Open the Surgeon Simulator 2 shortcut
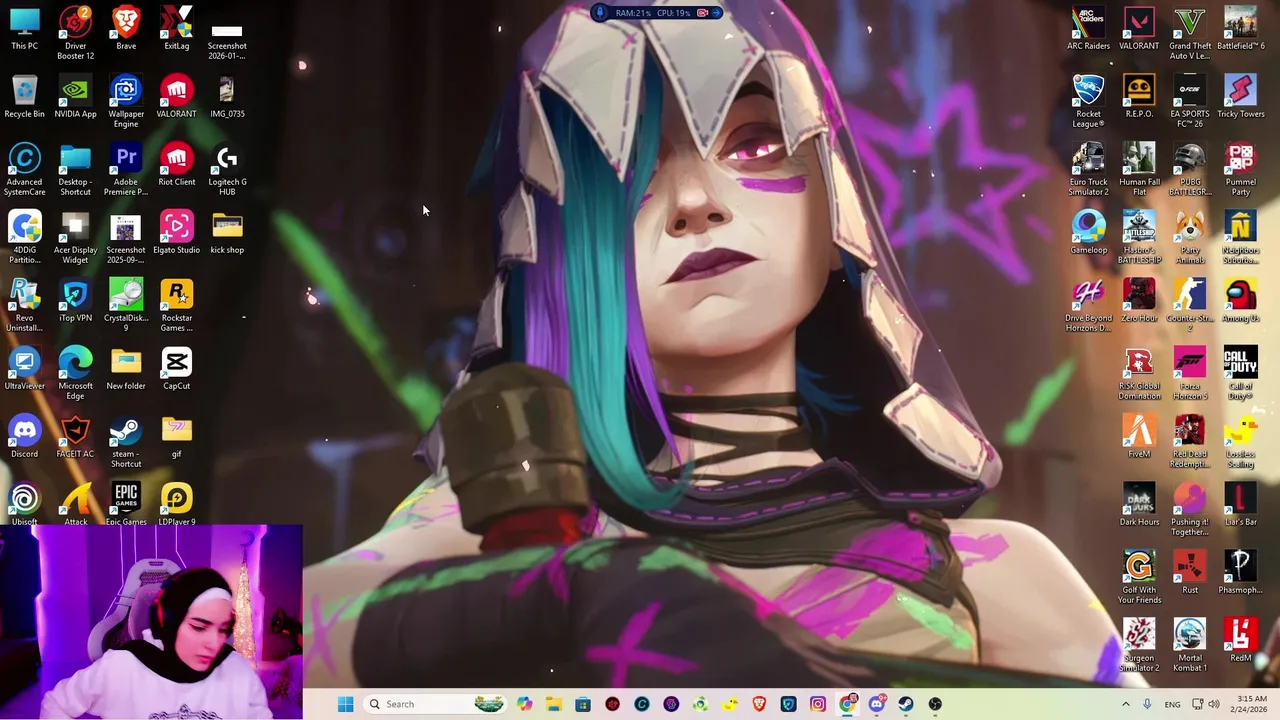 coord(1139,645)
